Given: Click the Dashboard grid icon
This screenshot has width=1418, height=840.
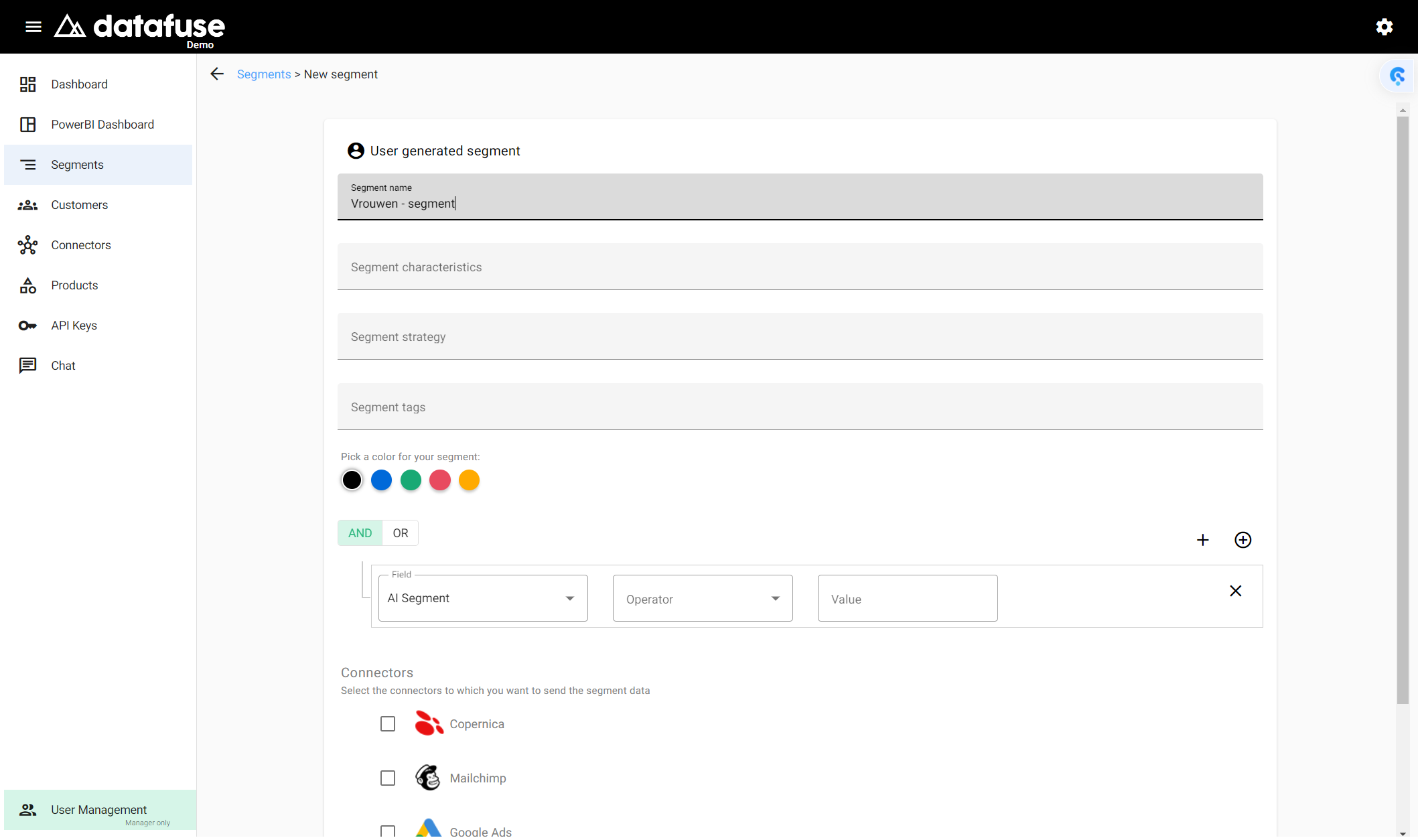Looking at the screenshot, I should pos(27,84).
